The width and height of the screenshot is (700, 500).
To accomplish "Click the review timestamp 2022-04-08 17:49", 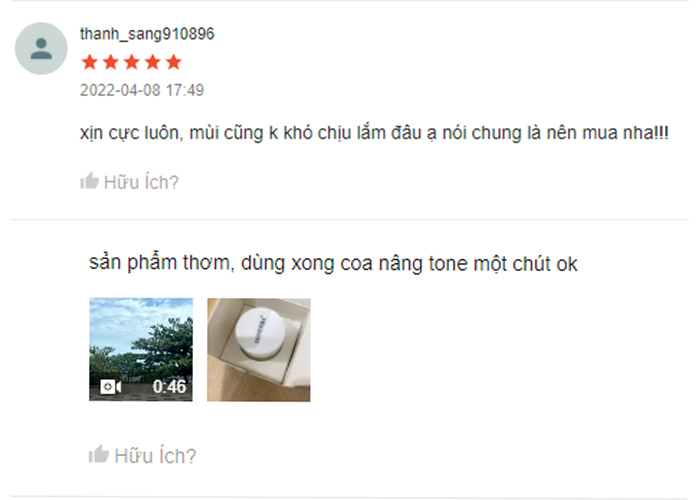I will (x=142, y=90).
